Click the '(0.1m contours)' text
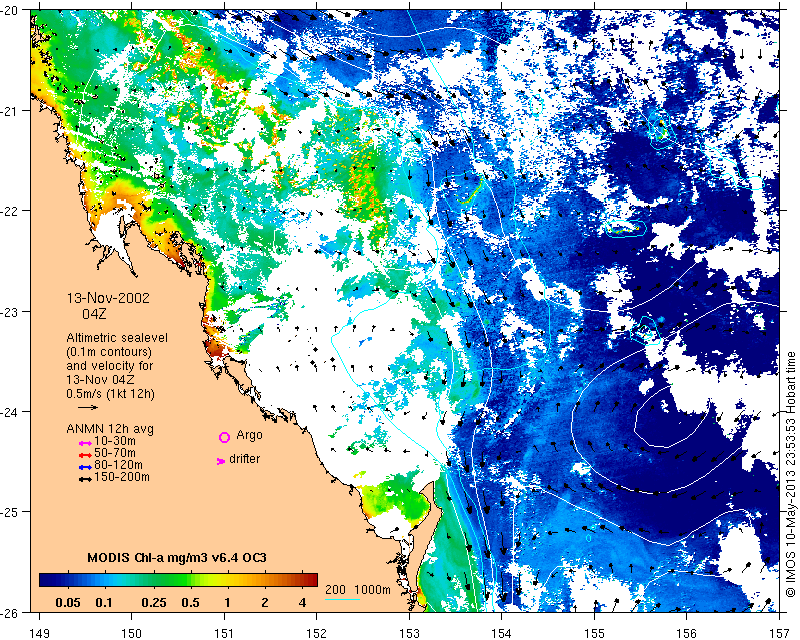This screenshot has height=640, width=800. (109, 352)
